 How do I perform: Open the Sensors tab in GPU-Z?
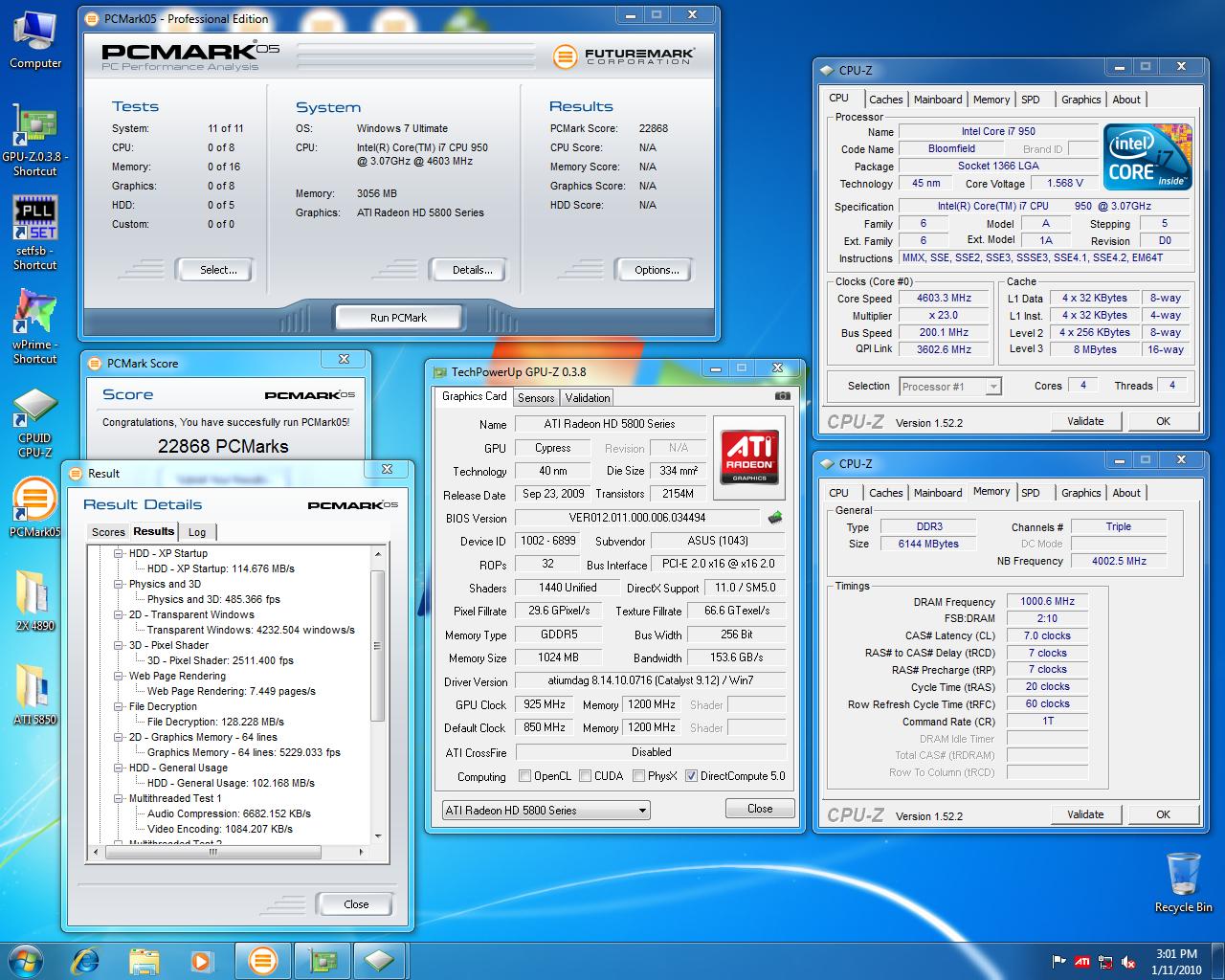pyautogui.click(x=536, y=397)
